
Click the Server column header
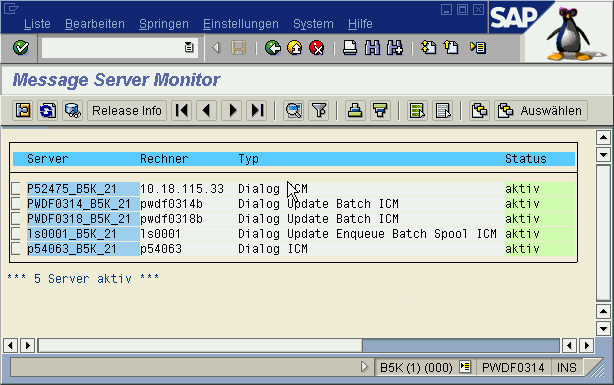(48, 159)
